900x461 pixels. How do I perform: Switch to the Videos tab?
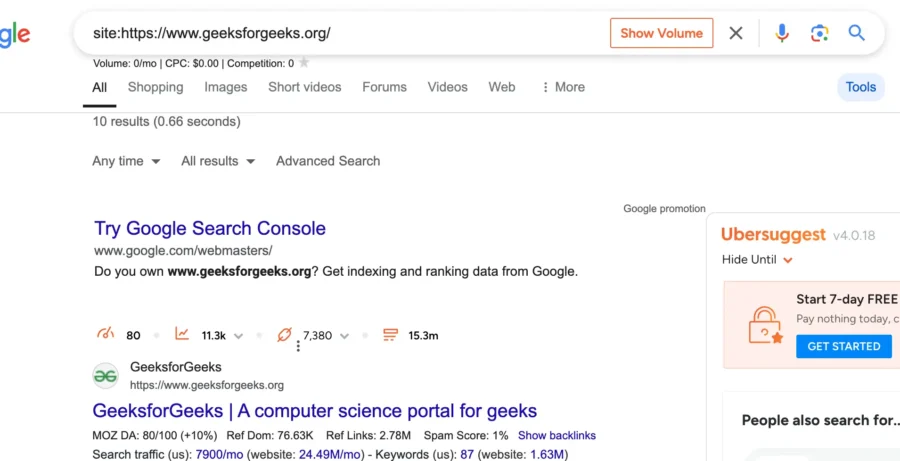pos(448,87)
